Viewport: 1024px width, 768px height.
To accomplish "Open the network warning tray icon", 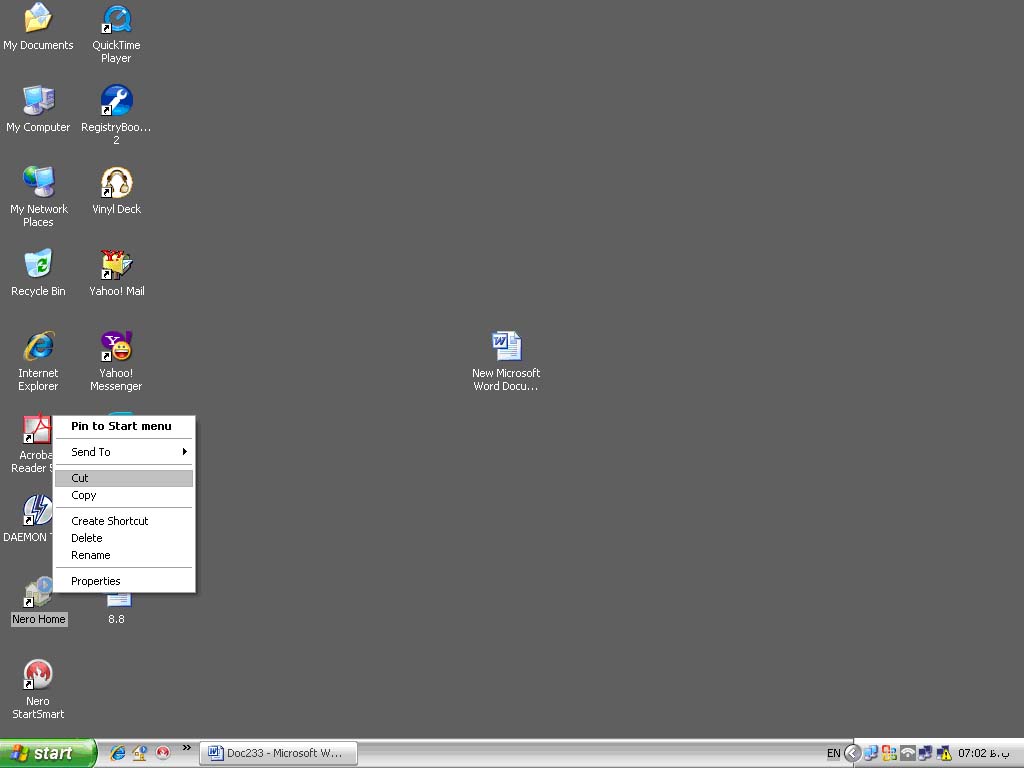I will pos(944,753).
